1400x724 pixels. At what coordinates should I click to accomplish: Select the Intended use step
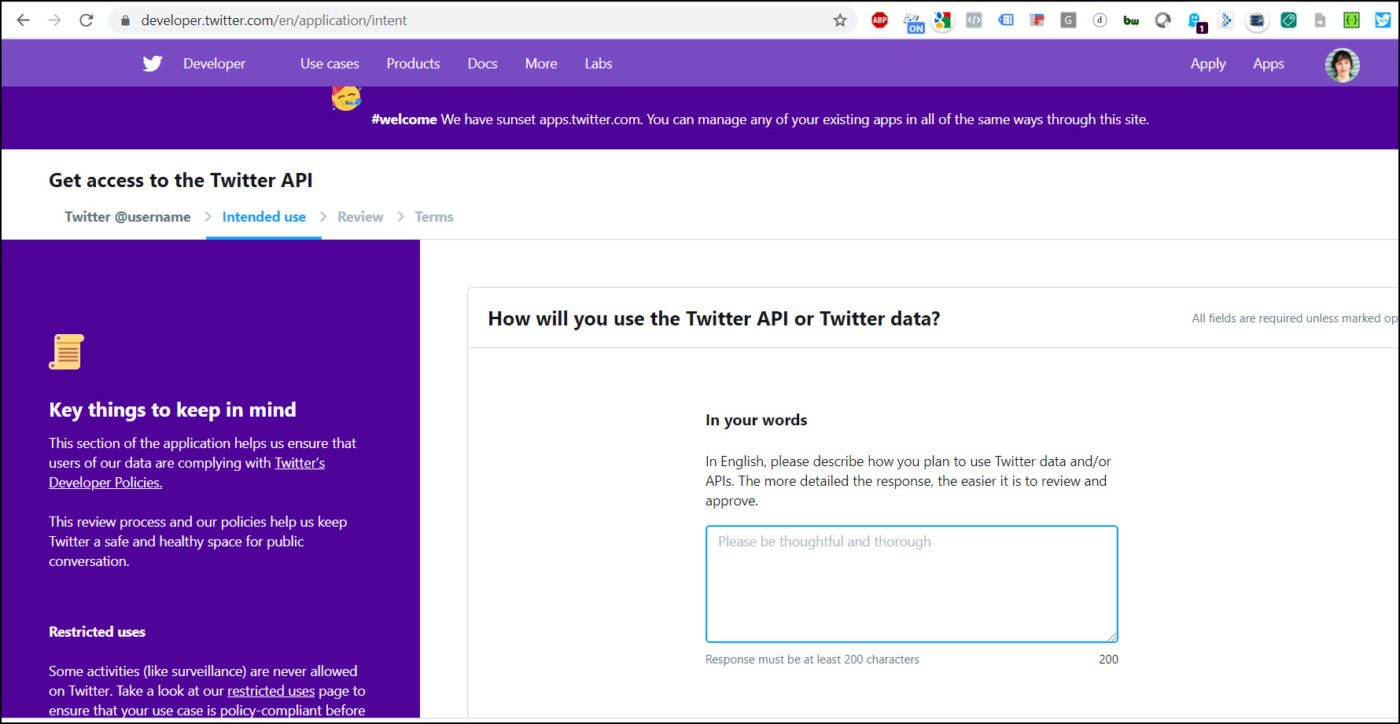[264, 216]
